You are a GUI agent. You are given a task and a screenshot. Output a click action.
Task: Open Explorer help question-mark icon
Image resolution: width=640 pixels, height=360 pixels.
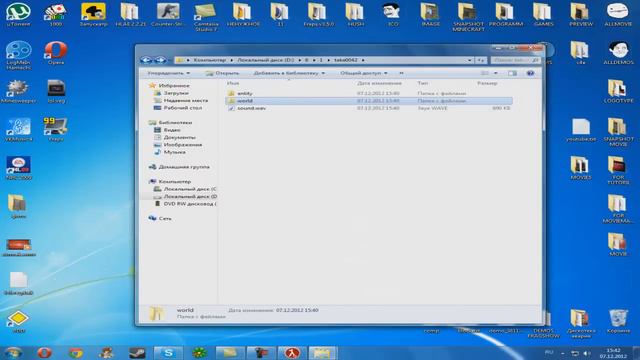pyautogui.click(x=530, y=73)
